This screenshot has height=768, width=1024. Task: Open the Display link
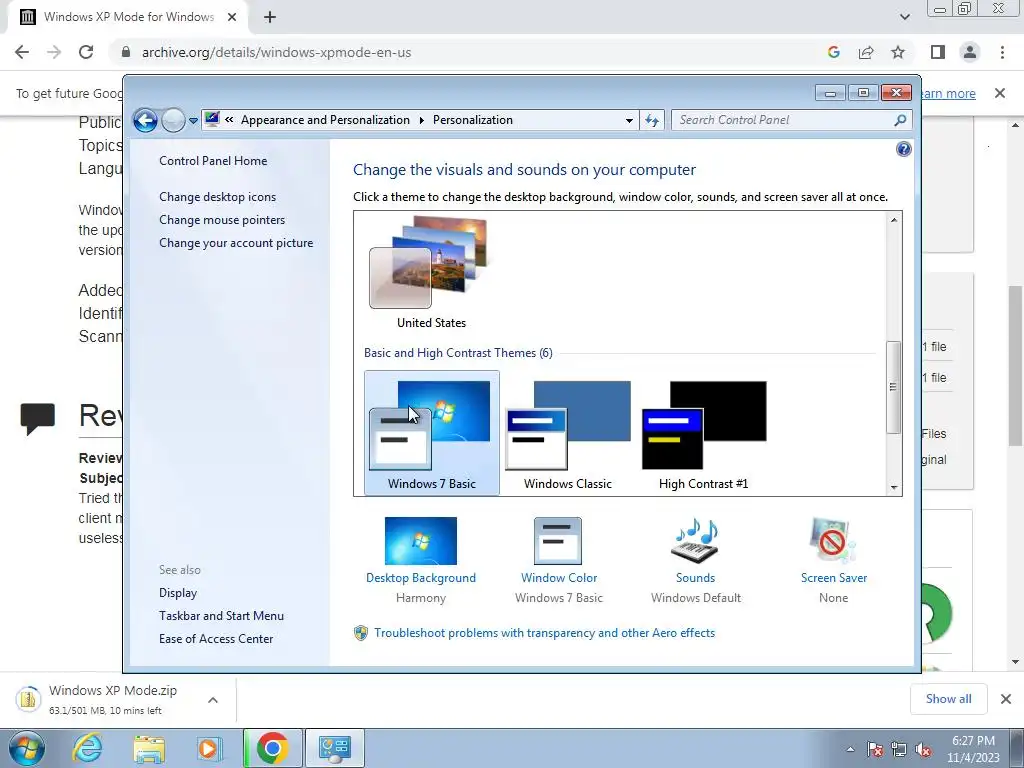178,593
